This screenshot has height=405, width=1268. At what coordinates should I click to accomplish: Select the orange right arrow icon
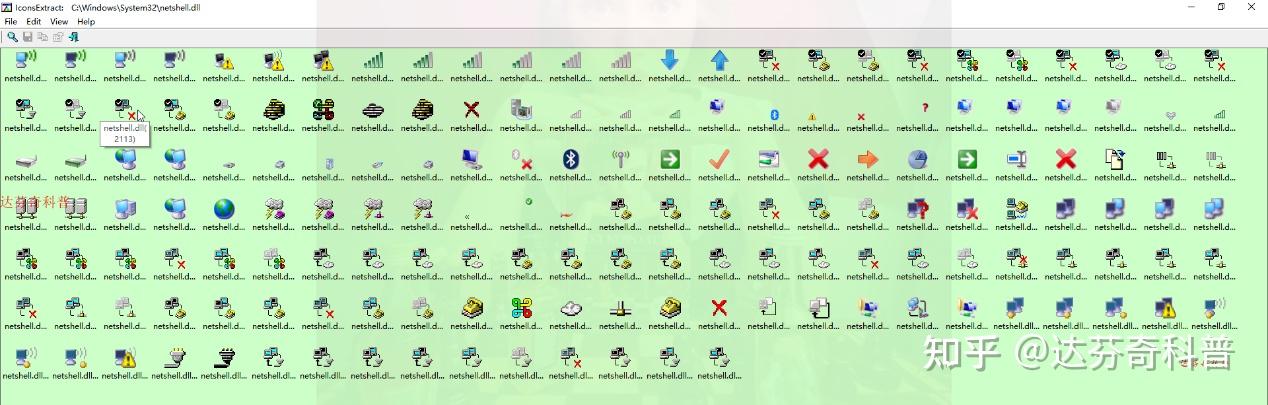pyautogui.click(x=868, y=159)
